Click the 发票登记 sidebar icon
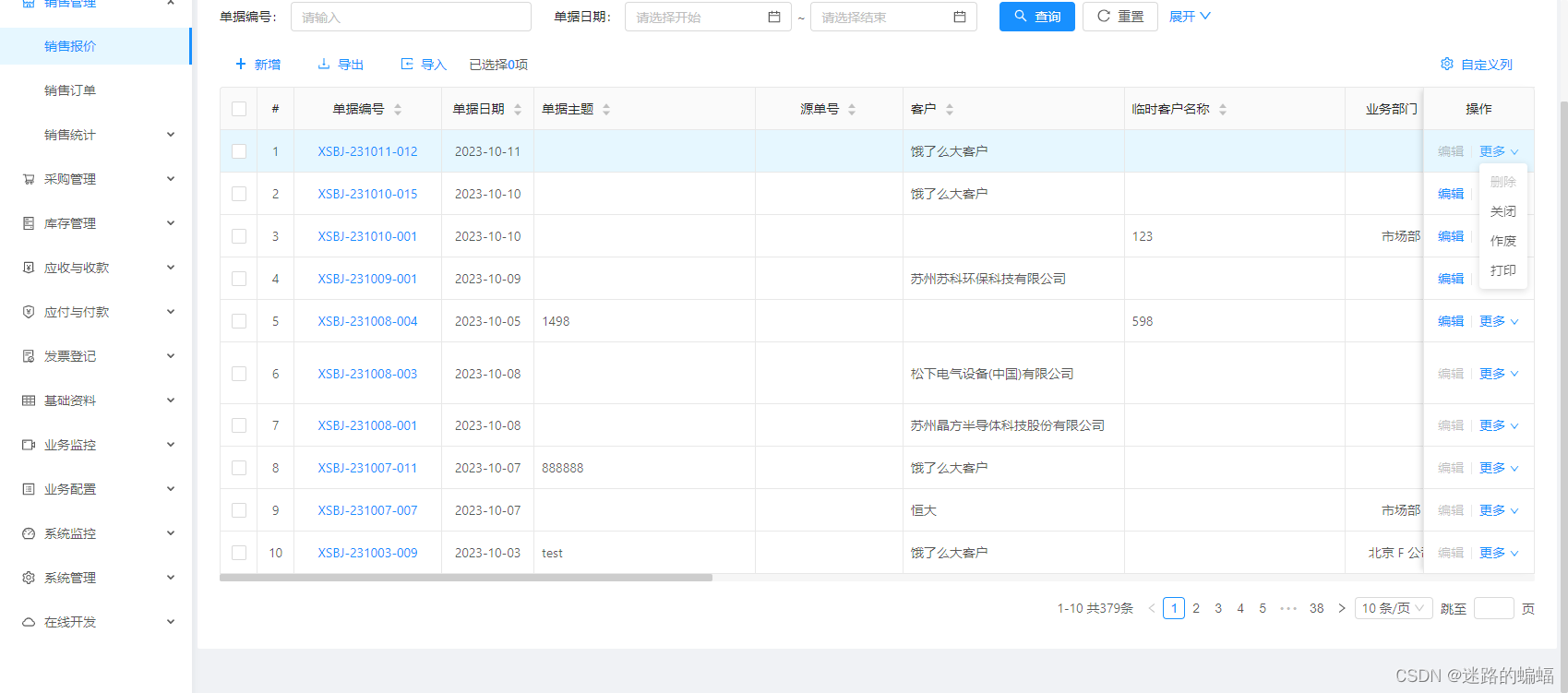1568x693 pixels. click(x=29, y=356)
